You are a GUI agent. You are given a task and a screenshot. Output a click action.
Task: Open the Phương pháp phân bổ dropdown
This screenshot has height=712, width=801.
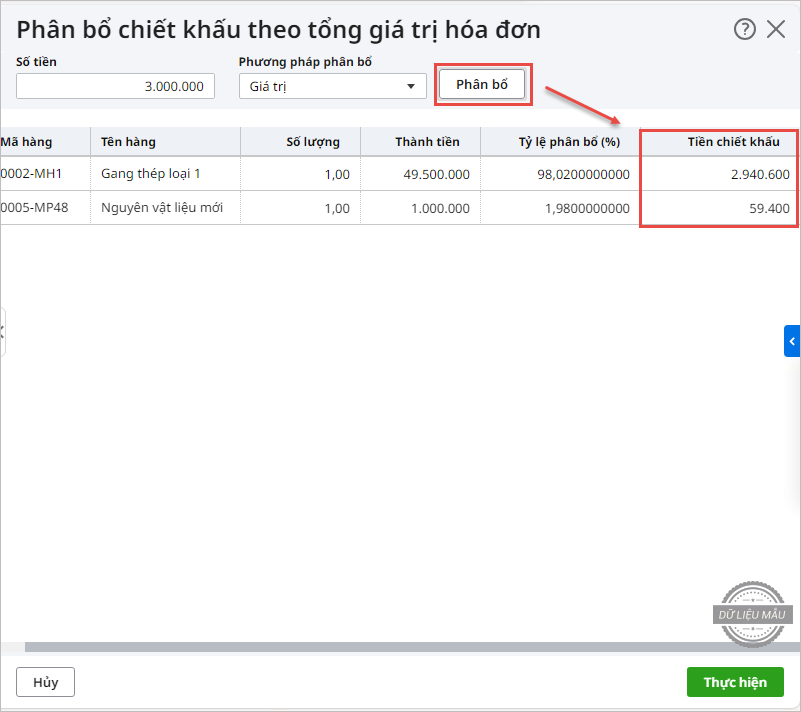pos(333,87)
